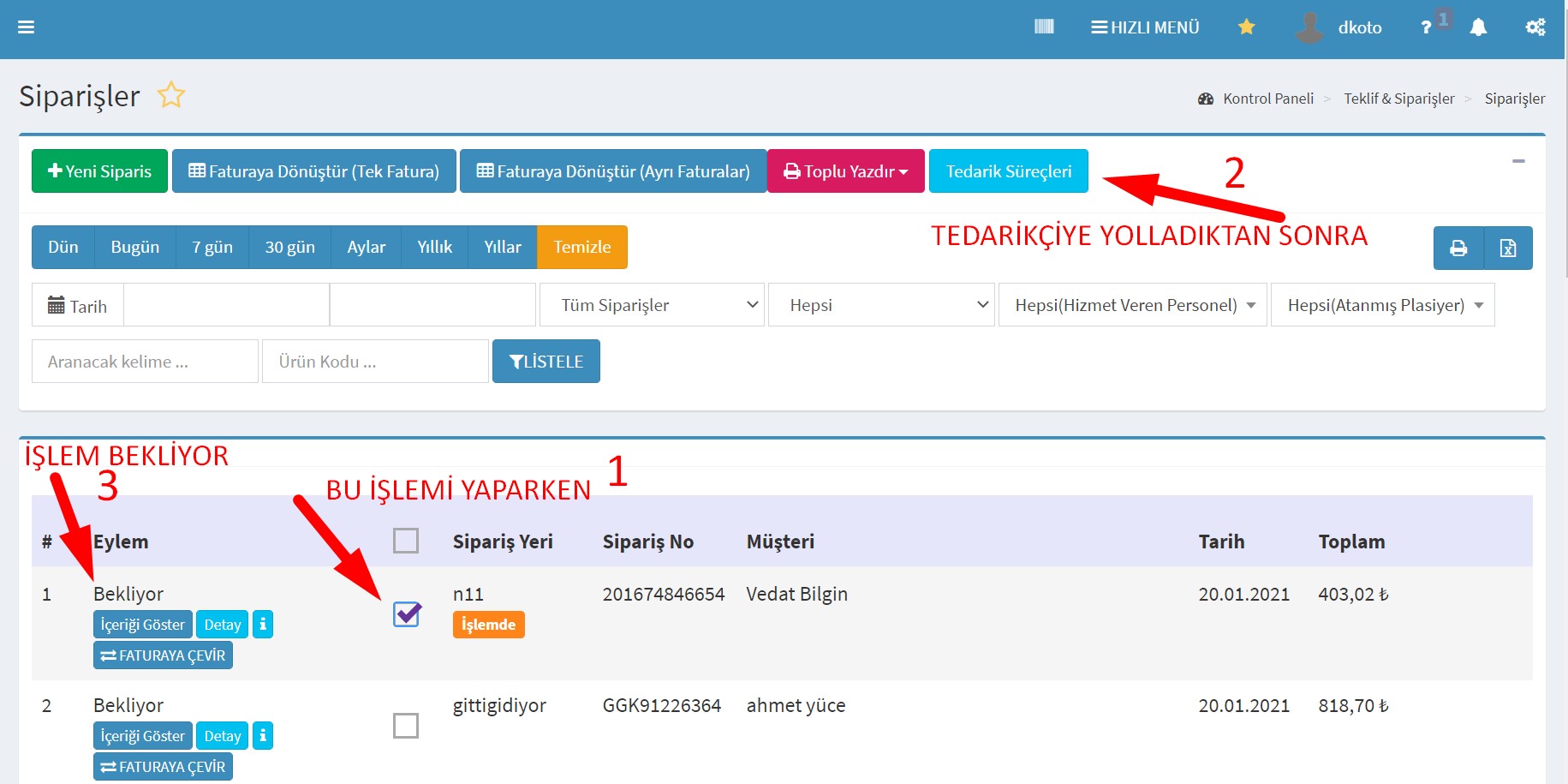The height and width of the screenshot is (784, 1568).
Task: Select the 30 gün date filter
Action: point(289,247)
